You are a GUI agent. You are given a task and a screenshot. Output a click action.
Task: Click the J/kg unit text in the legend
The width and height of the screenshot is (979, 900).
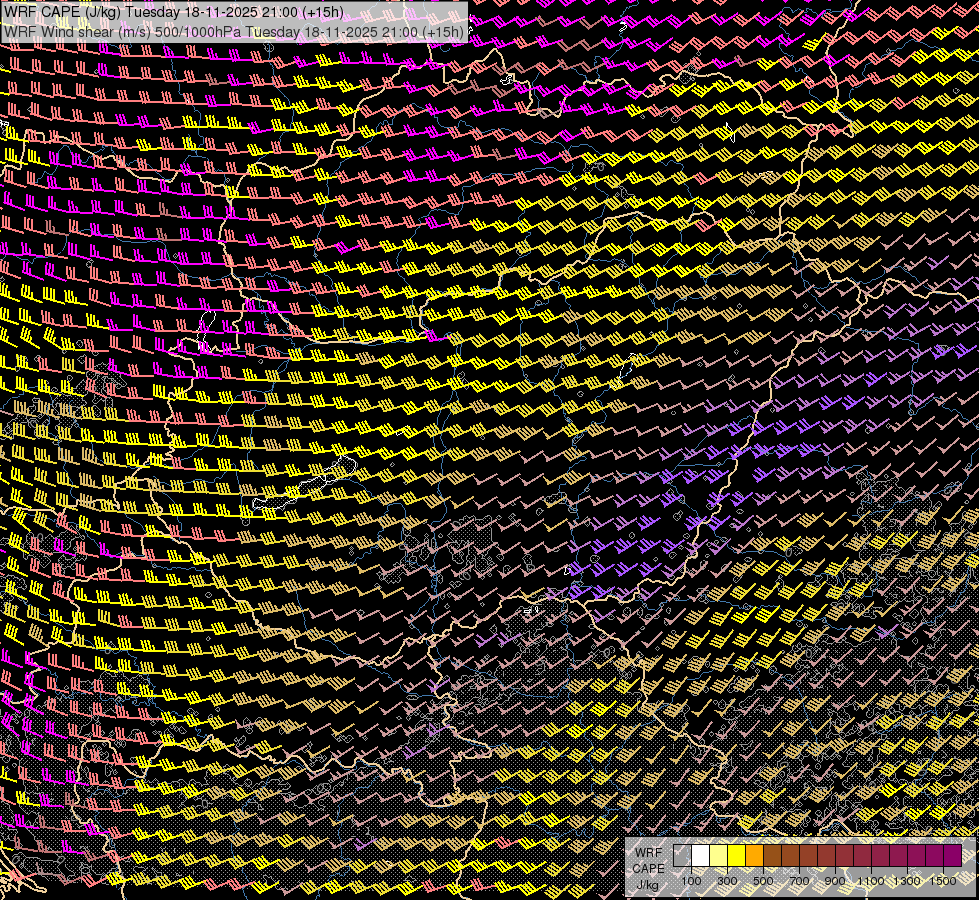point(647,885)
